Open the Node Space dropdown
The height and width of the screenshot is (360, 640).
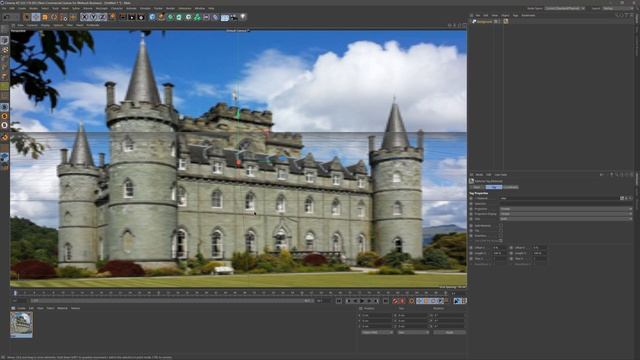click(x=565, y=8)
